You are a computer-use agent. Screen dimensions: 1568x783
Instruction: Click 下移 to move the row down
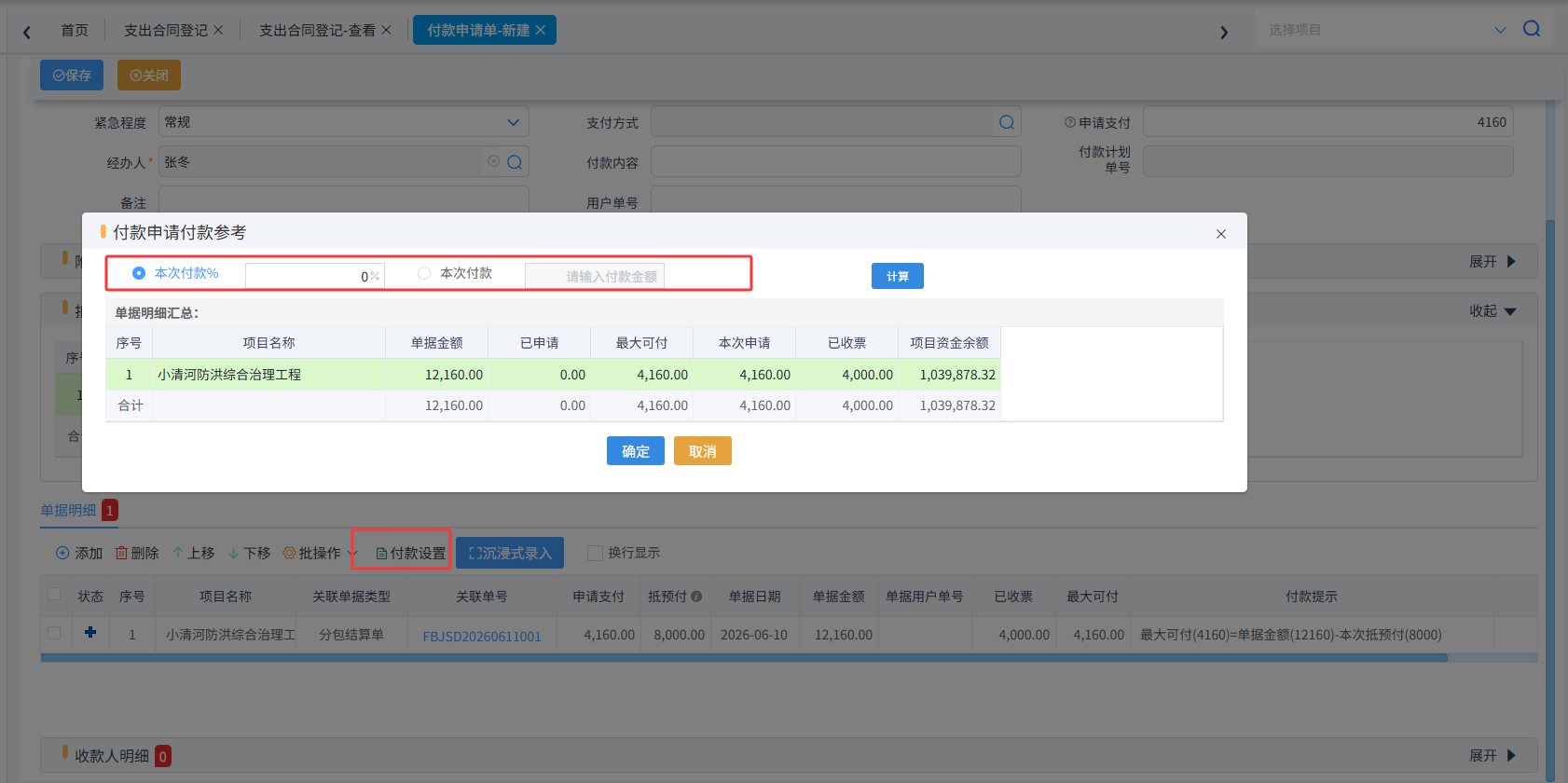point(249,553)
